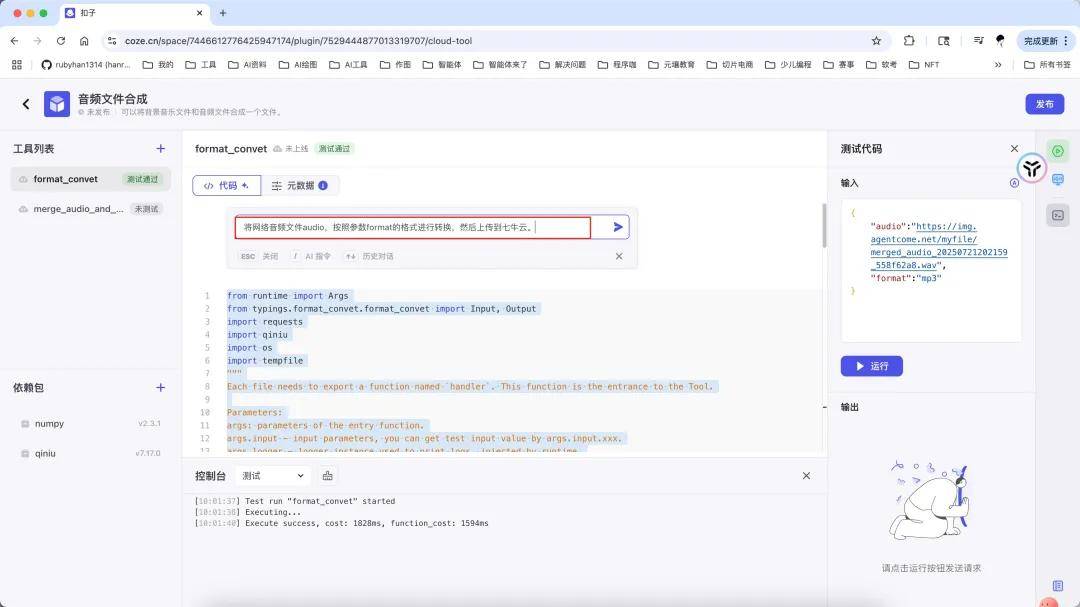1080x607 pixels.
Task: Select format_convet in the tool list
Action: 66,179
